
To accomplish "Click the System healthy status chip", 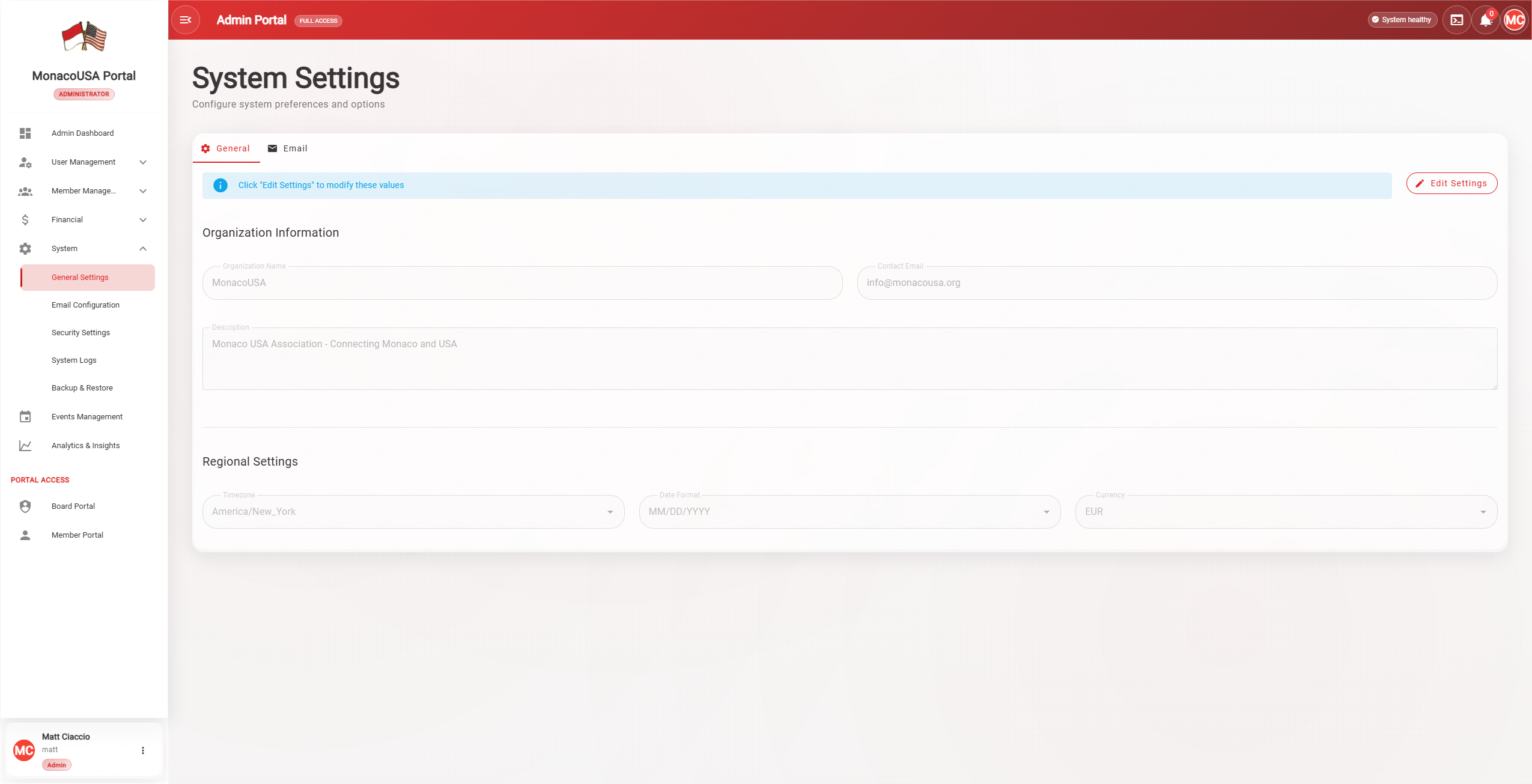I will tap(1402, 20).
